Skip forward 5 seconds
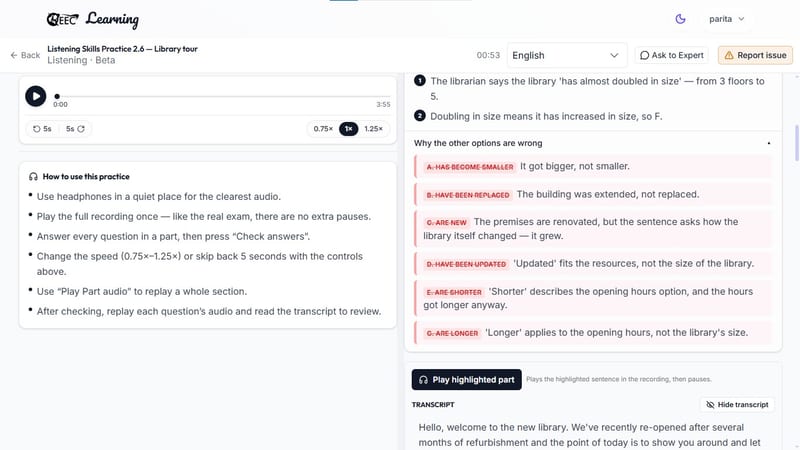Screen dimensions: 800x450 point(75,129)
